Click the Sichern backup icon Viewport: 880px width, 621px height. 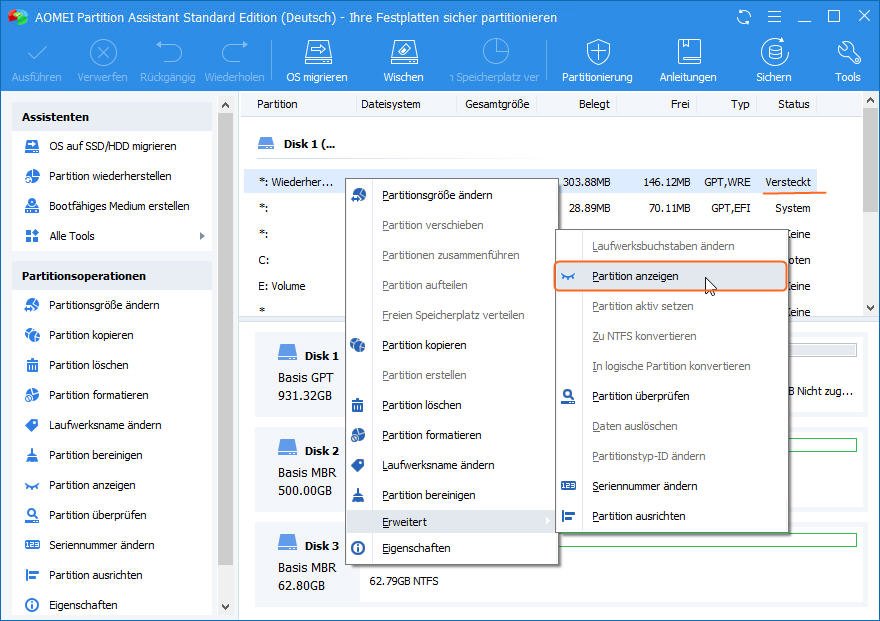(x=774, y=52)
